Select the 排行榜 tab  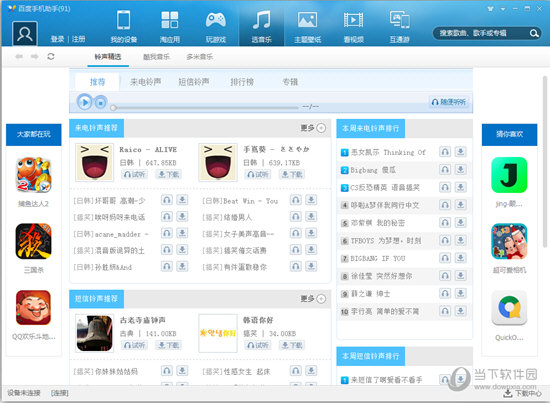coord(242,82)
